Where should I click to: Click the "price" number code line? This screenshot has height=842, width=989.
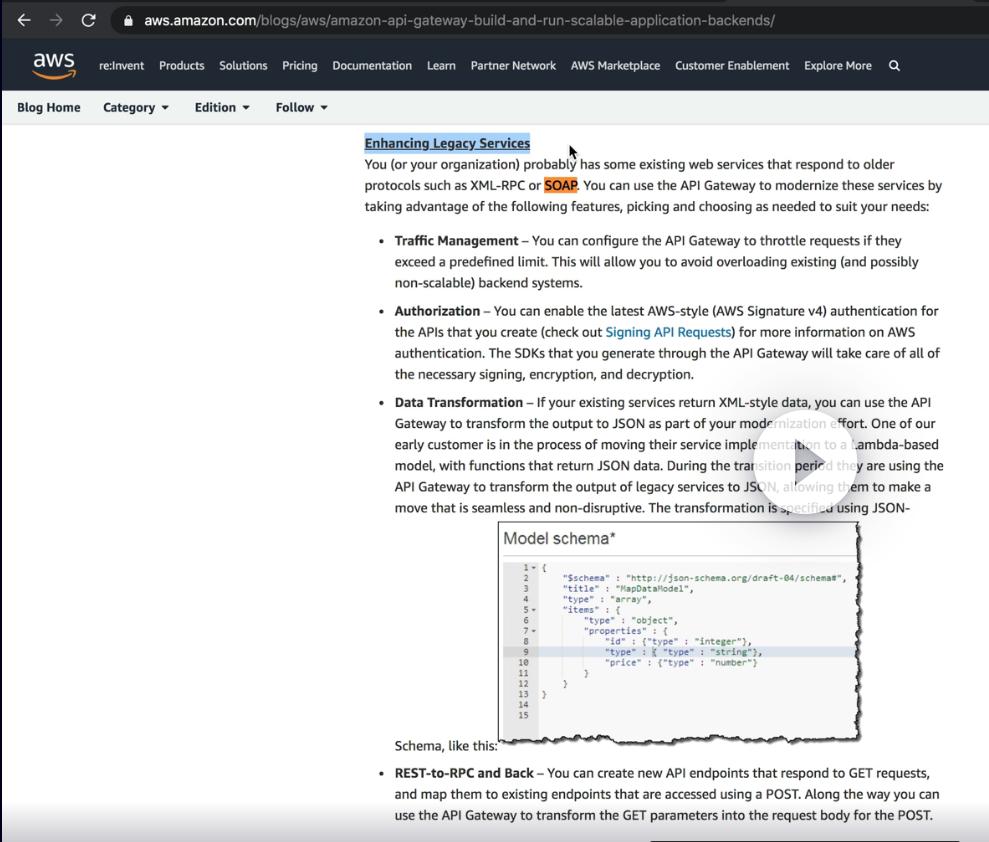(681, 663)
